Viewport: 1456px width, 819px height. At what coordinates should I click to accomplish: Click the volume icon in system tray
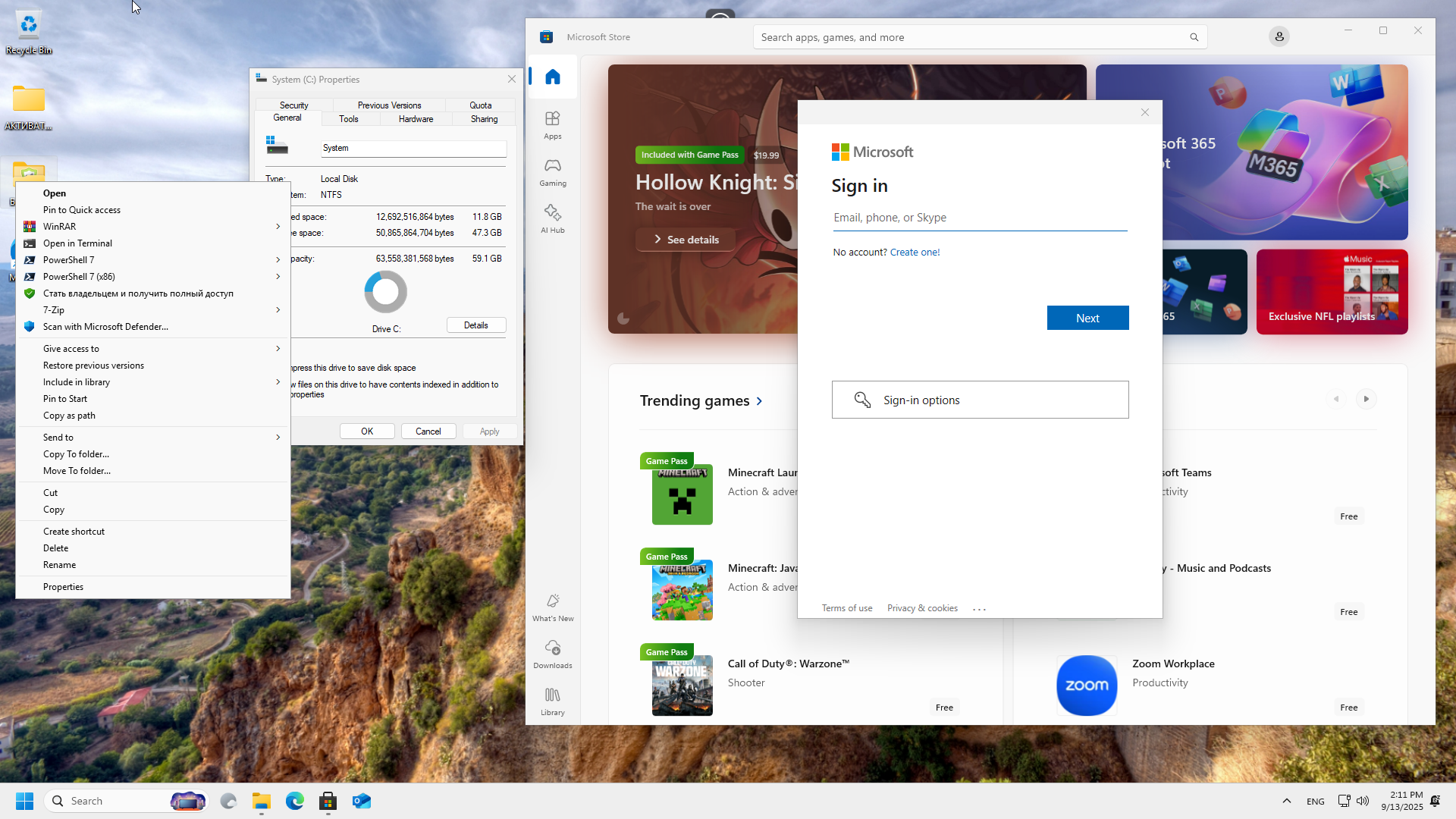click(1363, 801)
